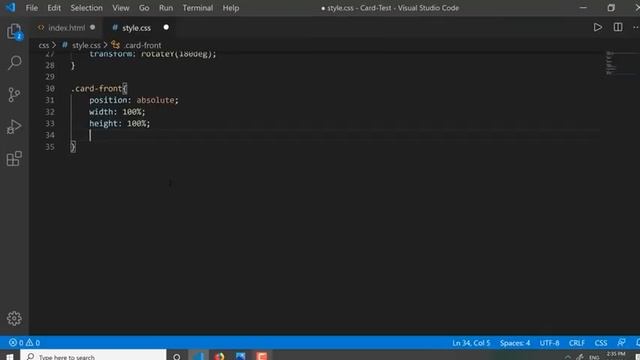Minimize the VS Code window
640x360 pixels.
[x=583, y=8]
